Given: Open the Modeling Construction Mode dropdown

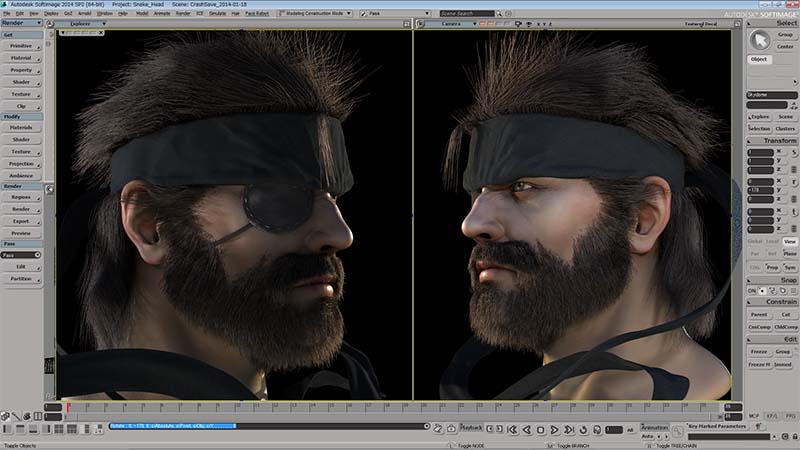Looking at the screenshot, I should coord(315,14).
